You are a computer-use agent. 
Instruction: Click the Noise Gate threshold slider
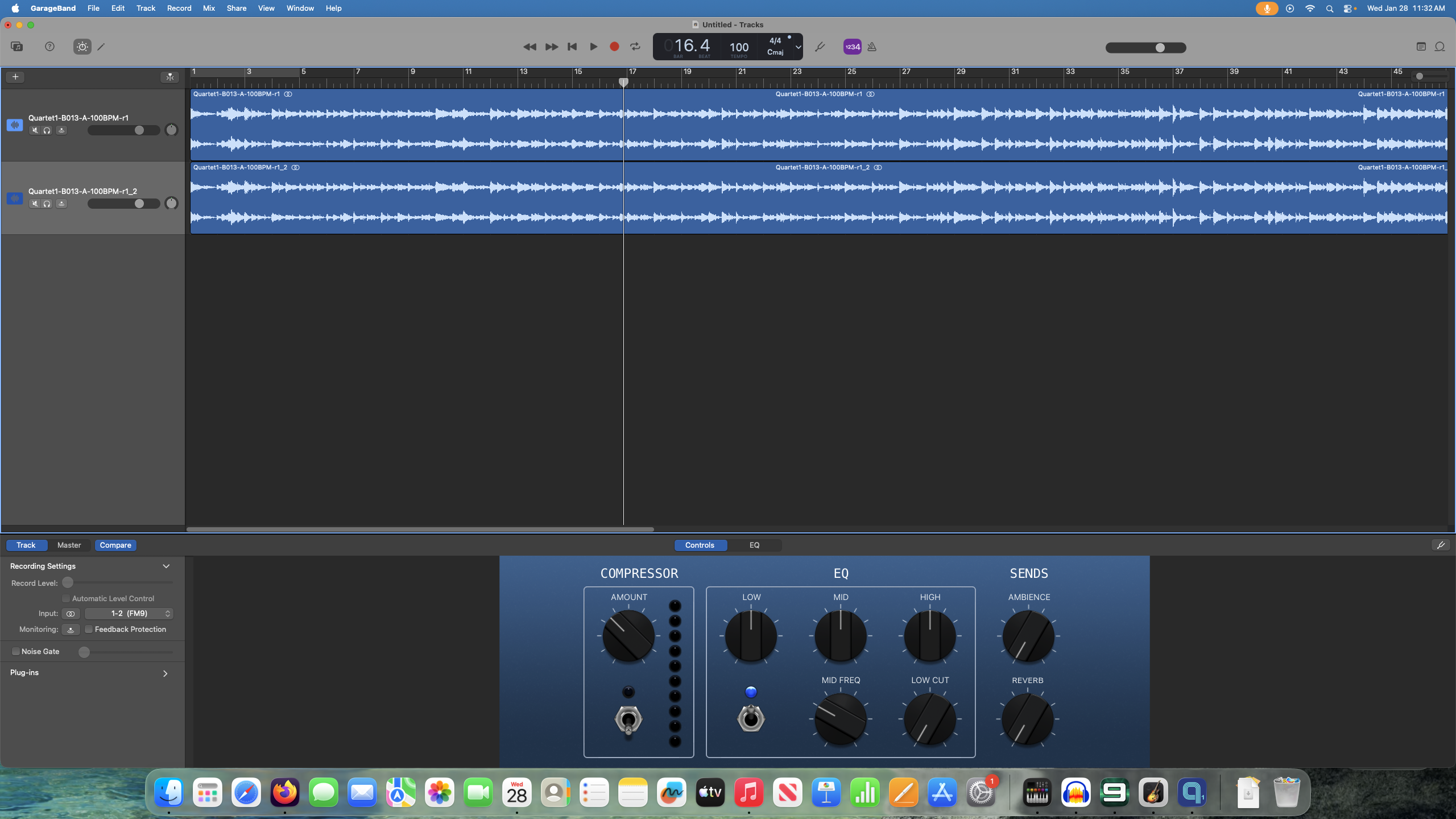coord(126,652)
